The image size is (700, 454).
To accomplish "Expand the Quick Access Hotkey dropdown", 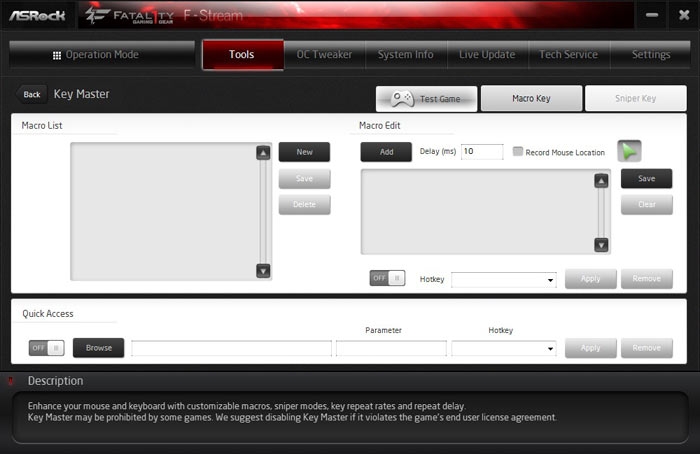I will [x=504, y=348].
